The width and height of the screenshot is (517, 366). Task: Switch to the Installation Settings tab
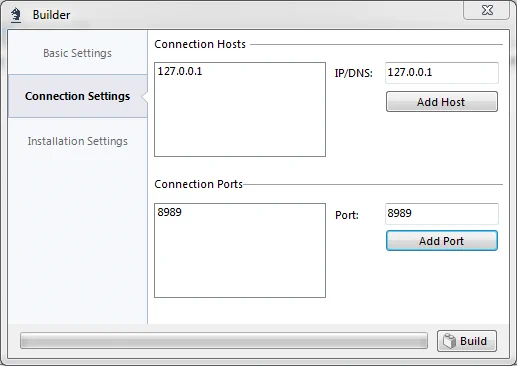[x=77, y=141]
